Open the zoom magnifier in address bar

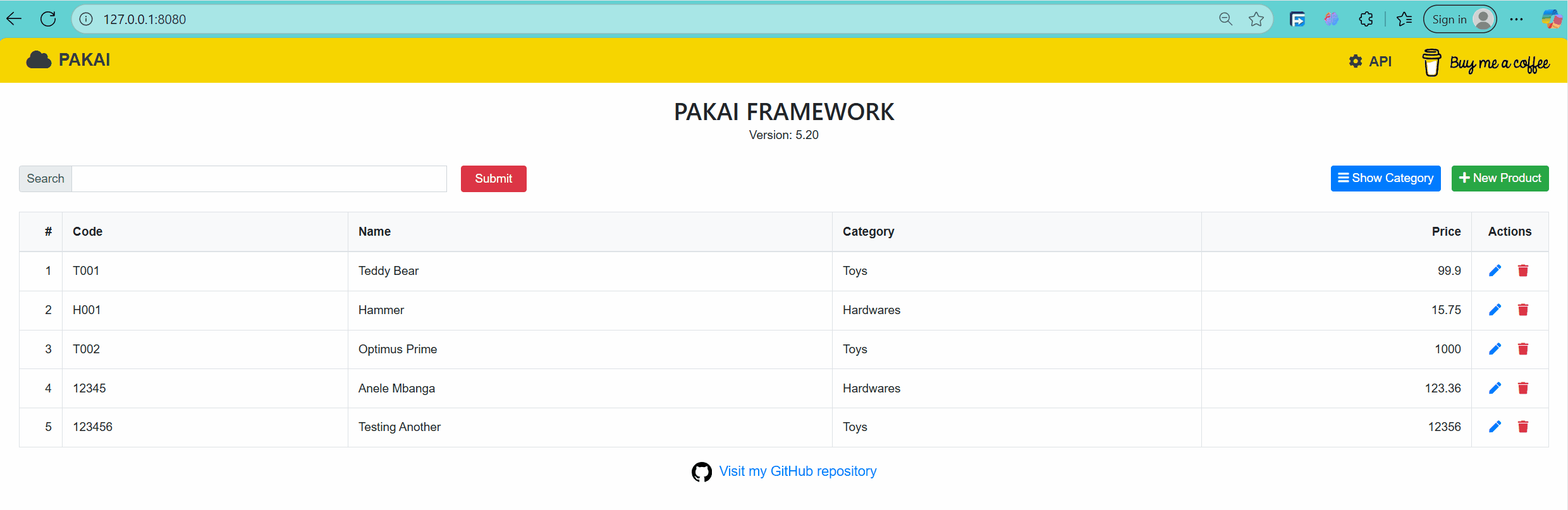1225,19
